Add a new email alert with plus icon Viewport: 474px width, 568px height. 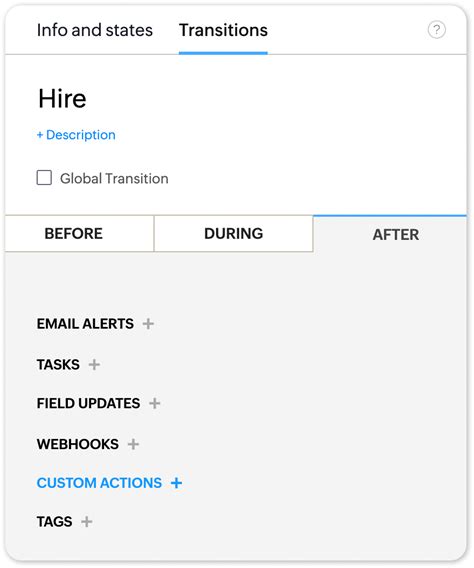[x=148, y=323]
